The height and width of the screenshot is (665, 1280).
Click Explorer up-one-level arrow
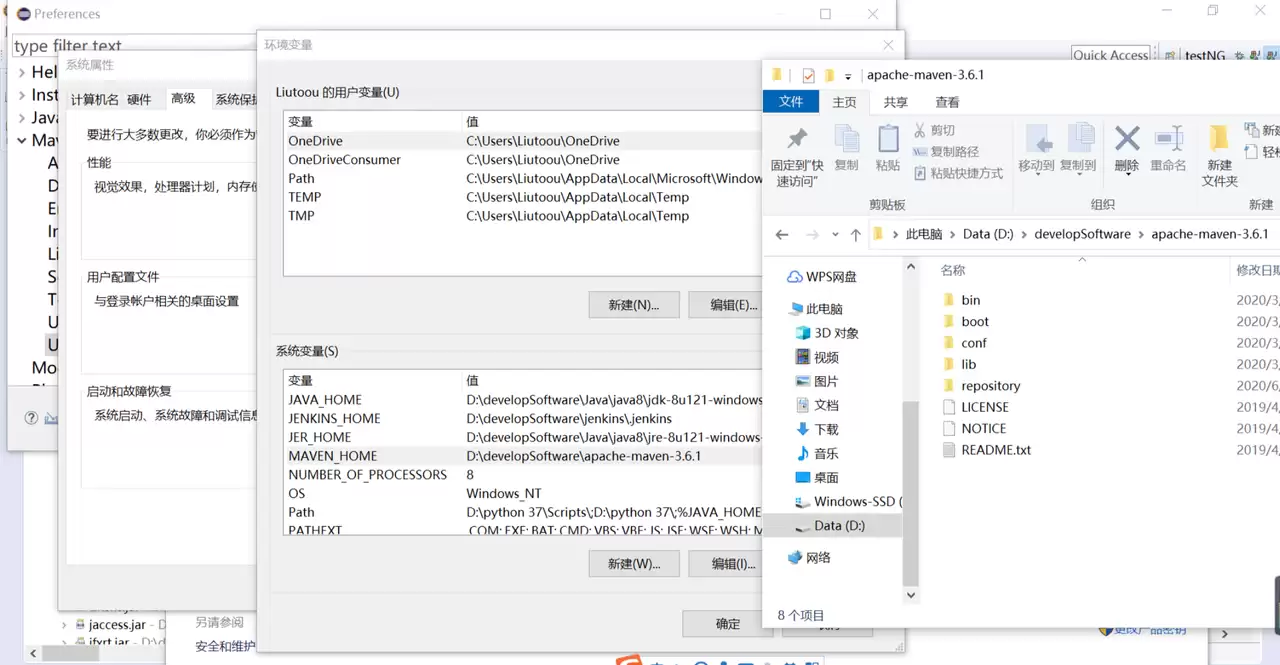tap(855, 235)
